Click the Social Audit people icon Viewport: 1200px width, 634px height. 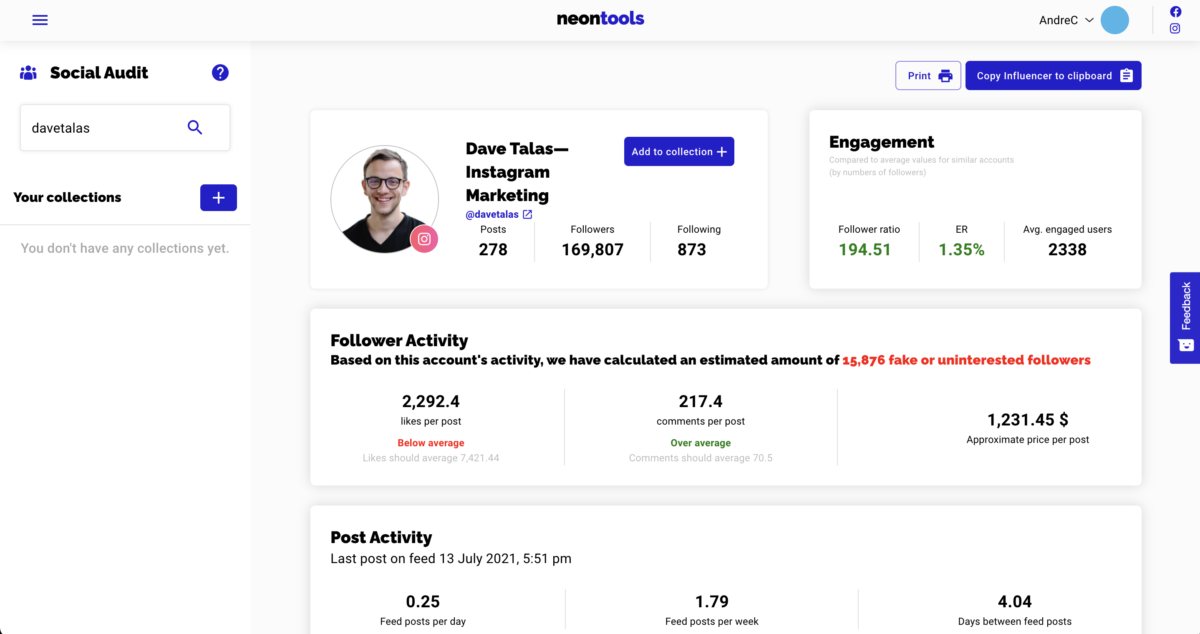click(28, 72)
